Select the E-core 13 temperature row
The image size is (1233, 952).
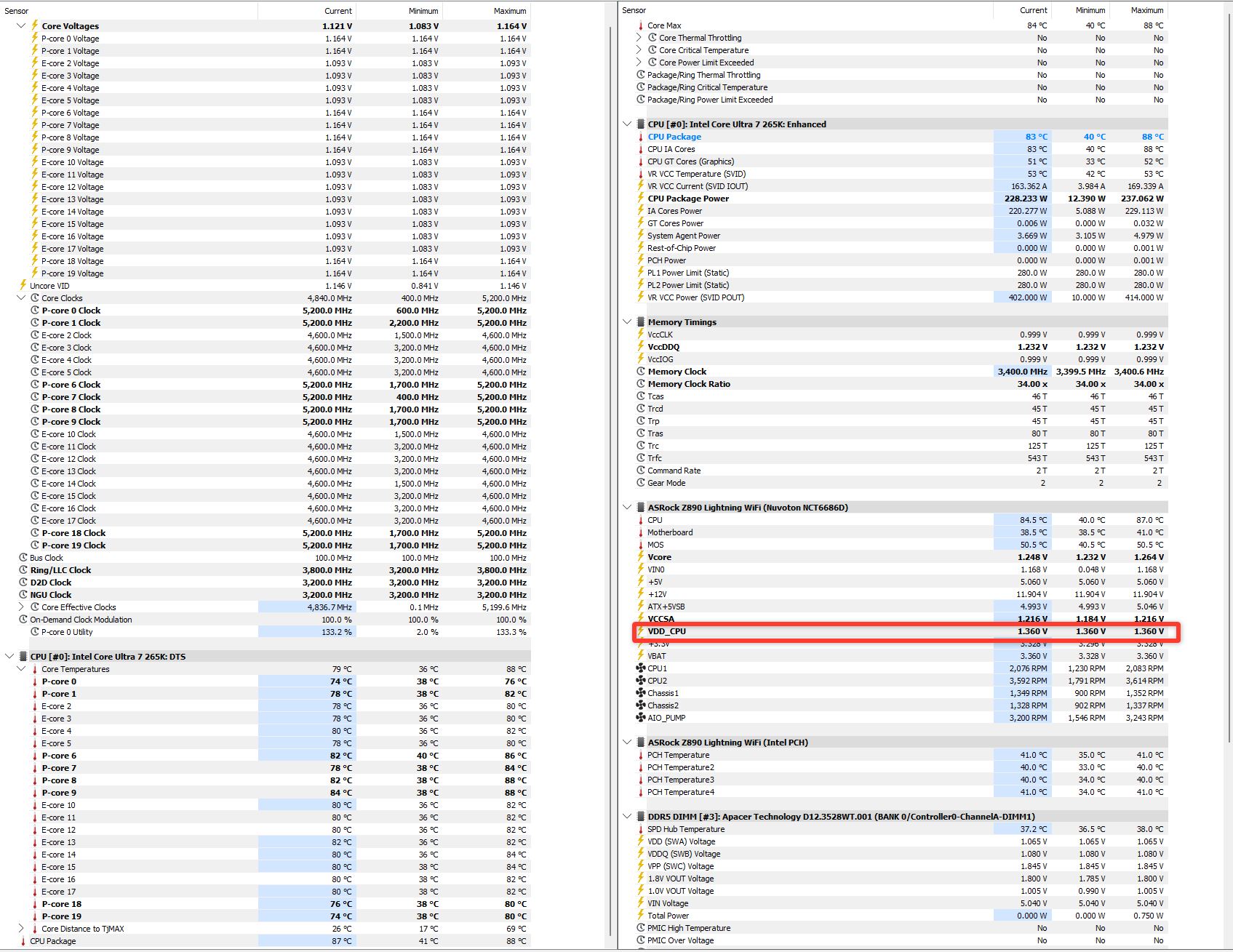(x=266, y=842)
